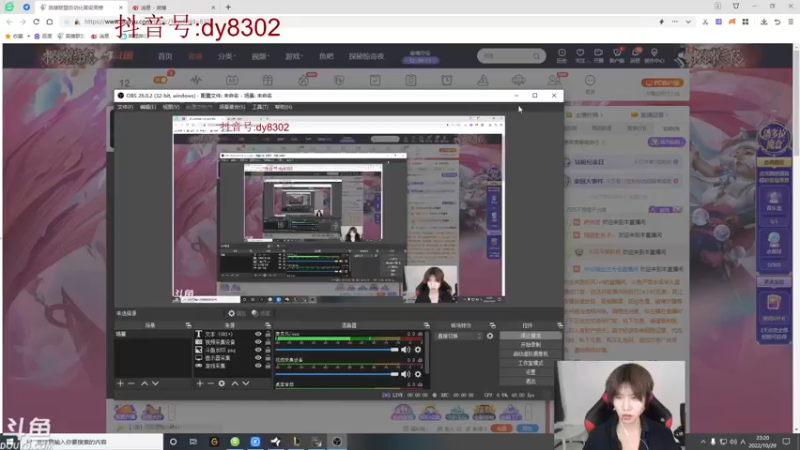Select game capture source in sources list
Viewport: 800px width, 450px height.
[x=232, y=366]
